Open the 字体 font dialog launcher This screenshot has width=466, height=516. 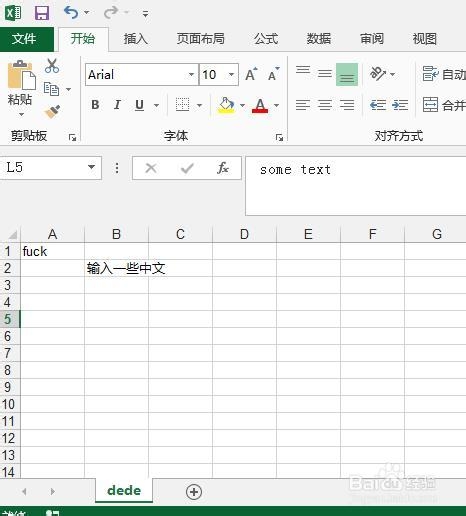279,137
